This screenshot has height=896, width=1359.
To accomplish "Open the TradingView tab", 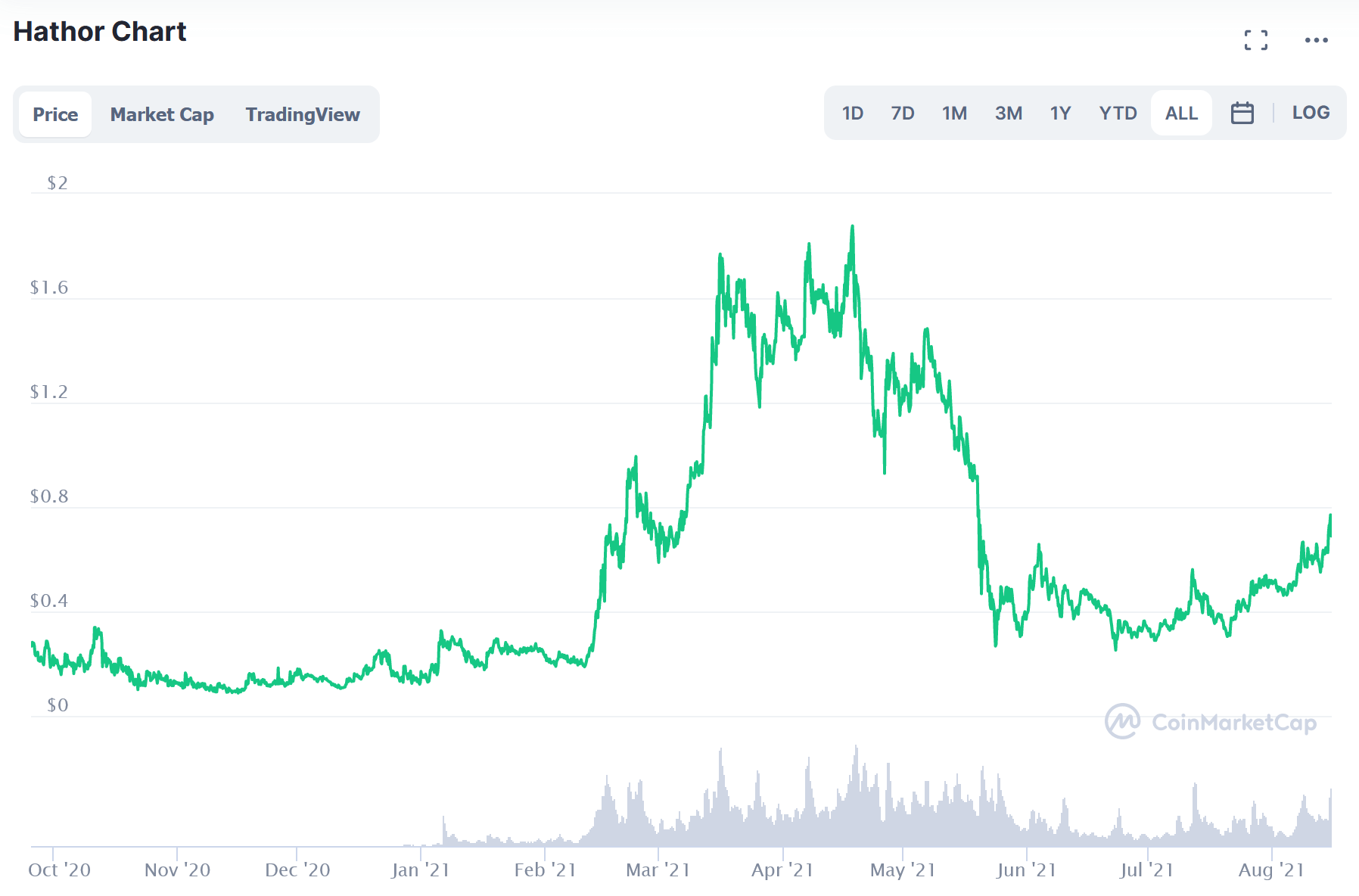I will [x=303, y=114].
